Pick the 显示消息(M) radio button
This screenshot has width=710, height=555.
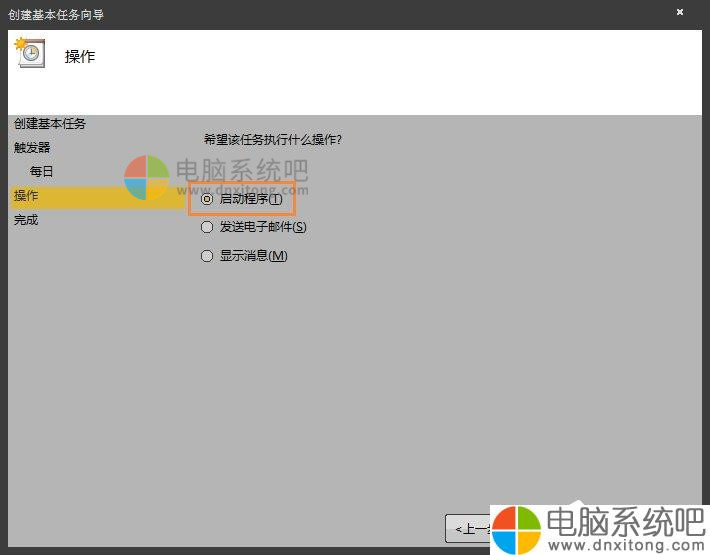207,256
